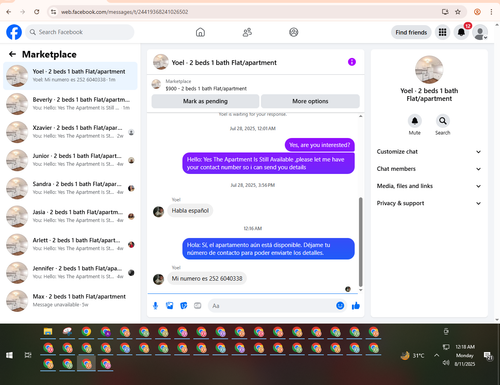Open the Facebook menu grid icon
This screenshot has height=385, width=500.
442,32
